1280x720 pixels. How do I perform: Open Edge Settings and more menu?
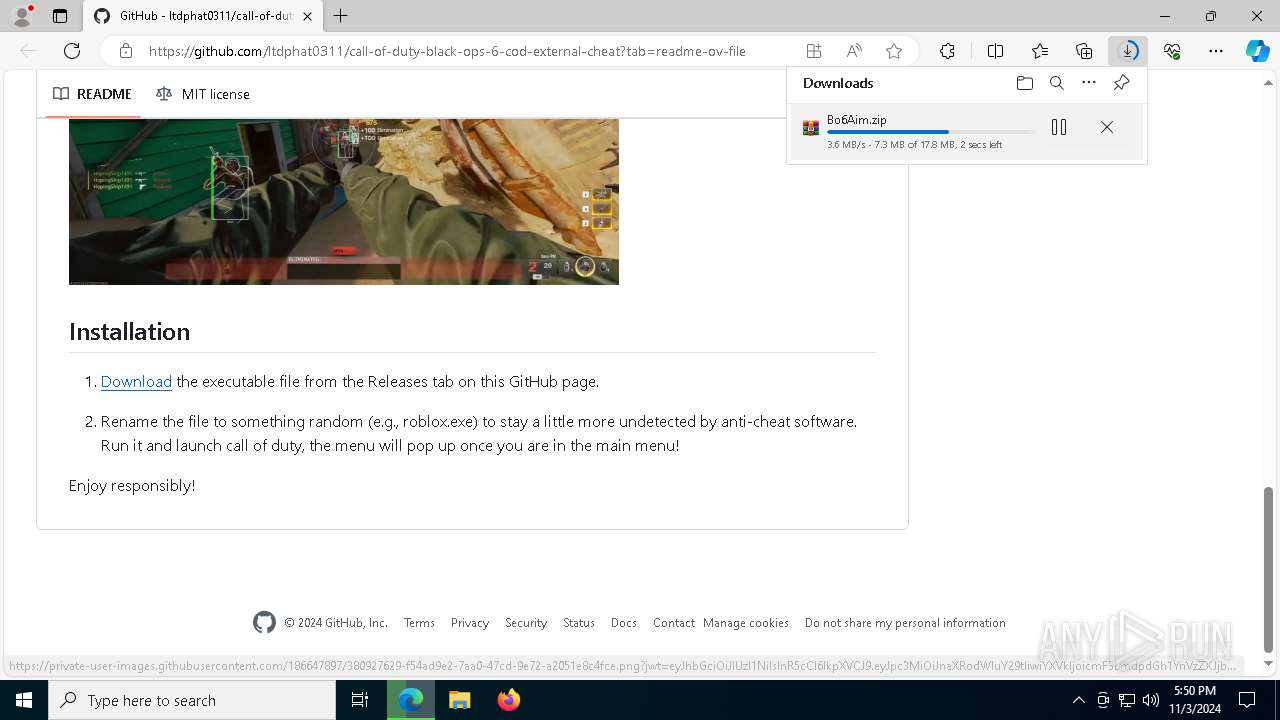coord(1216,51)
